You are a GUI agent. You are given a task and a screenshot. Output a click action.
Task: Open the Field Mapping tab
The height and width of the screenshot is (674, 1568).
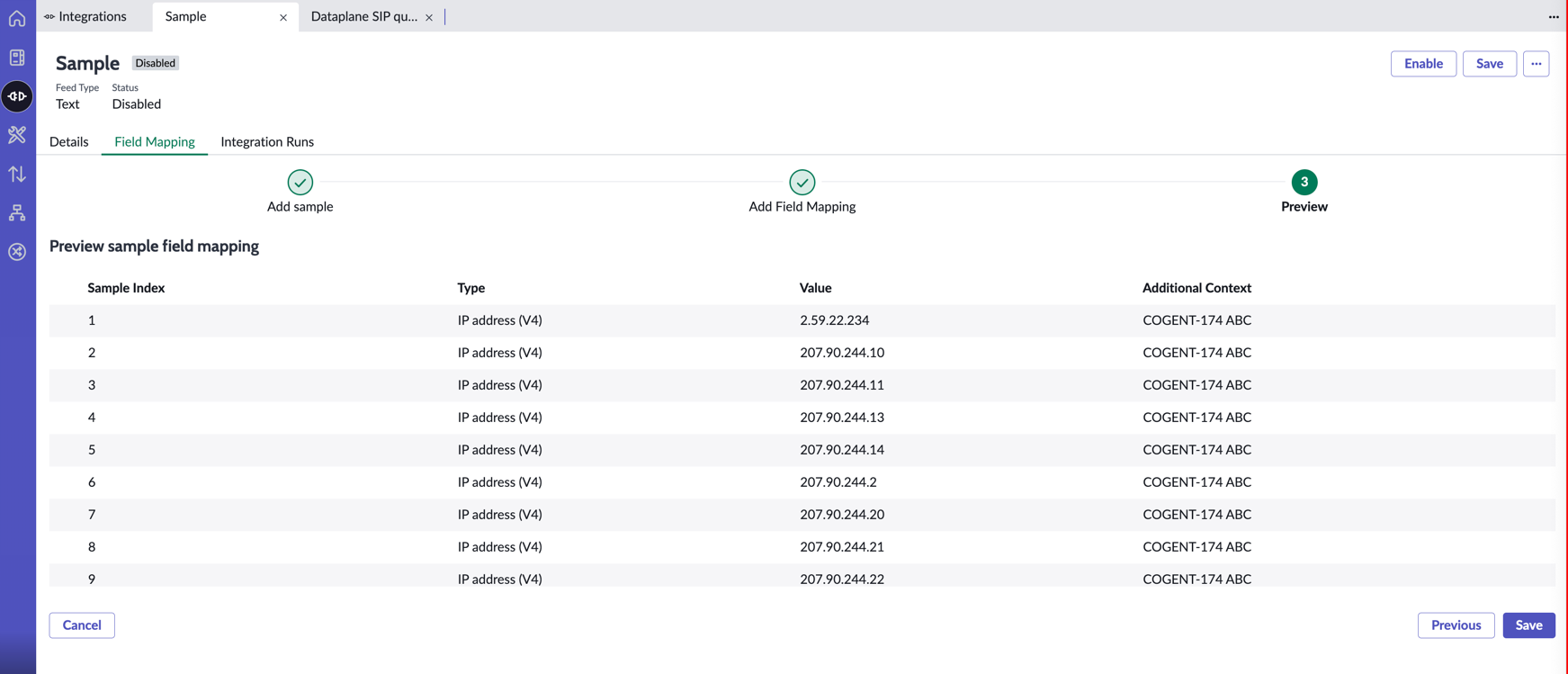[155, 142]
